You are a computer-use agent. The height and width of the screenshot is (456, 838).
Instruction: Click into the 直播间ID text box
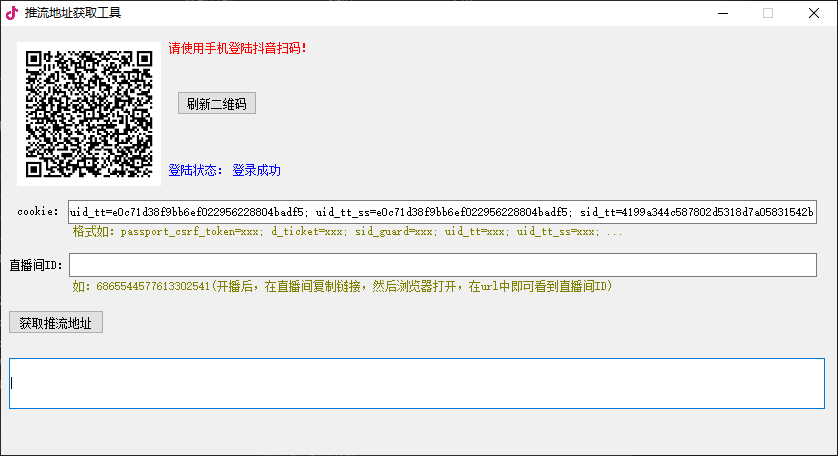pos(442,265)
